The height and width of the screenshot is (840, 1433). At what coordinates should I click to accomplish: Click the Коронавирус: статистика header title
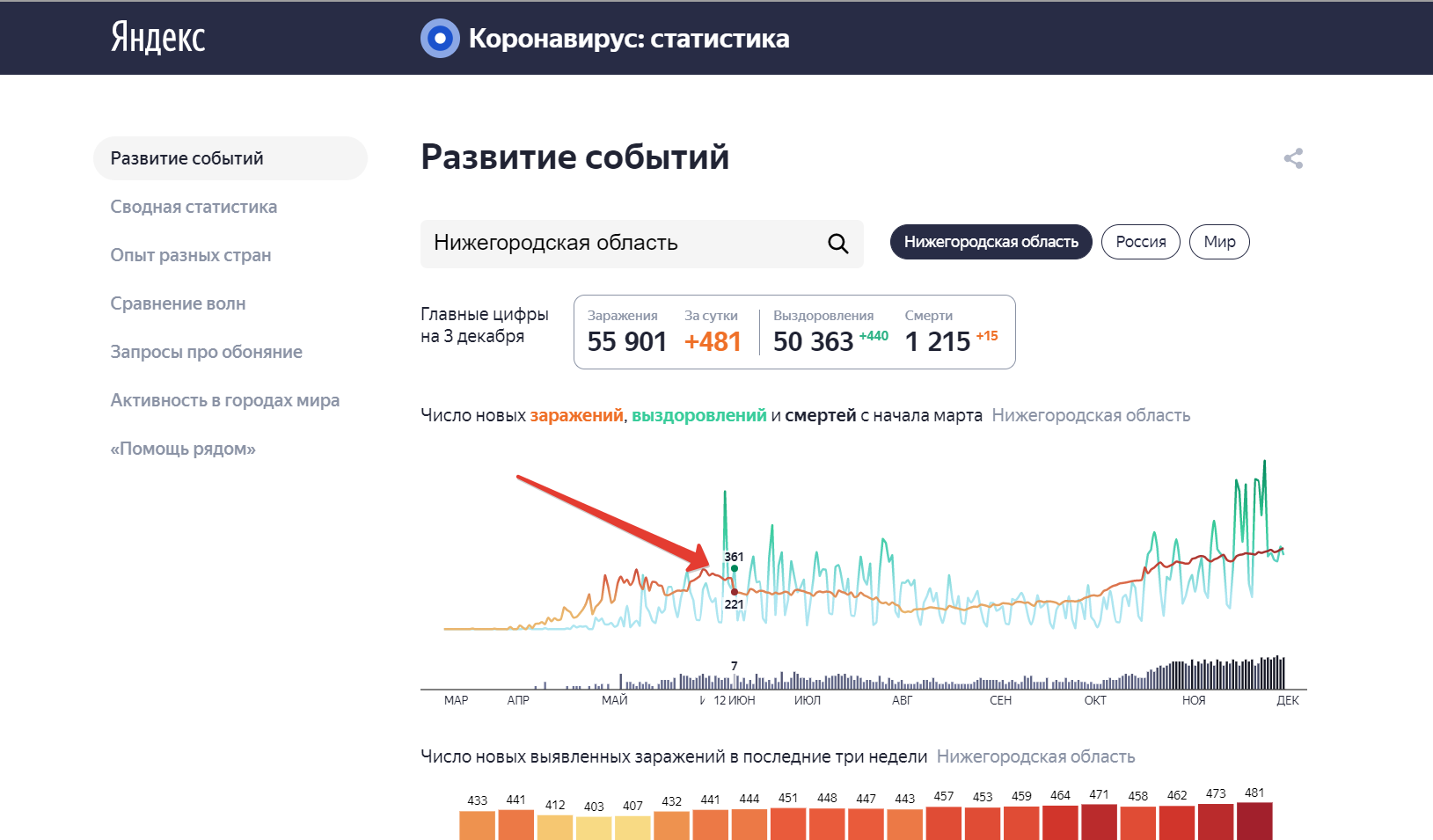(628, 39)
